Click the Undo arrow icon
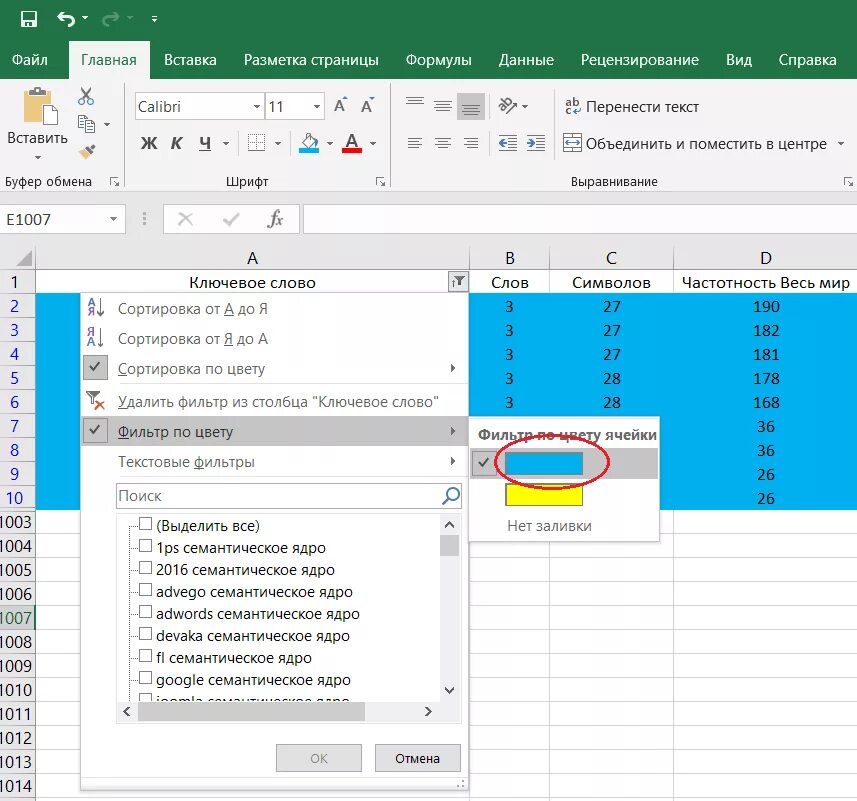 (66, 19)
